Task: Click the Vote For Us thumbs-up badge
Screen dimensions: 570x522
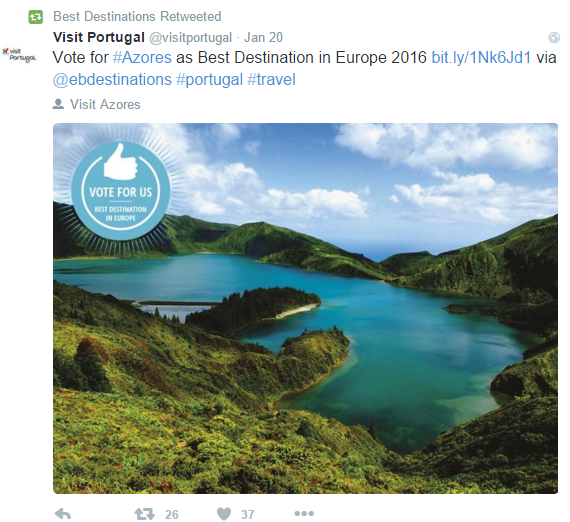Action: tap(121, 191)
